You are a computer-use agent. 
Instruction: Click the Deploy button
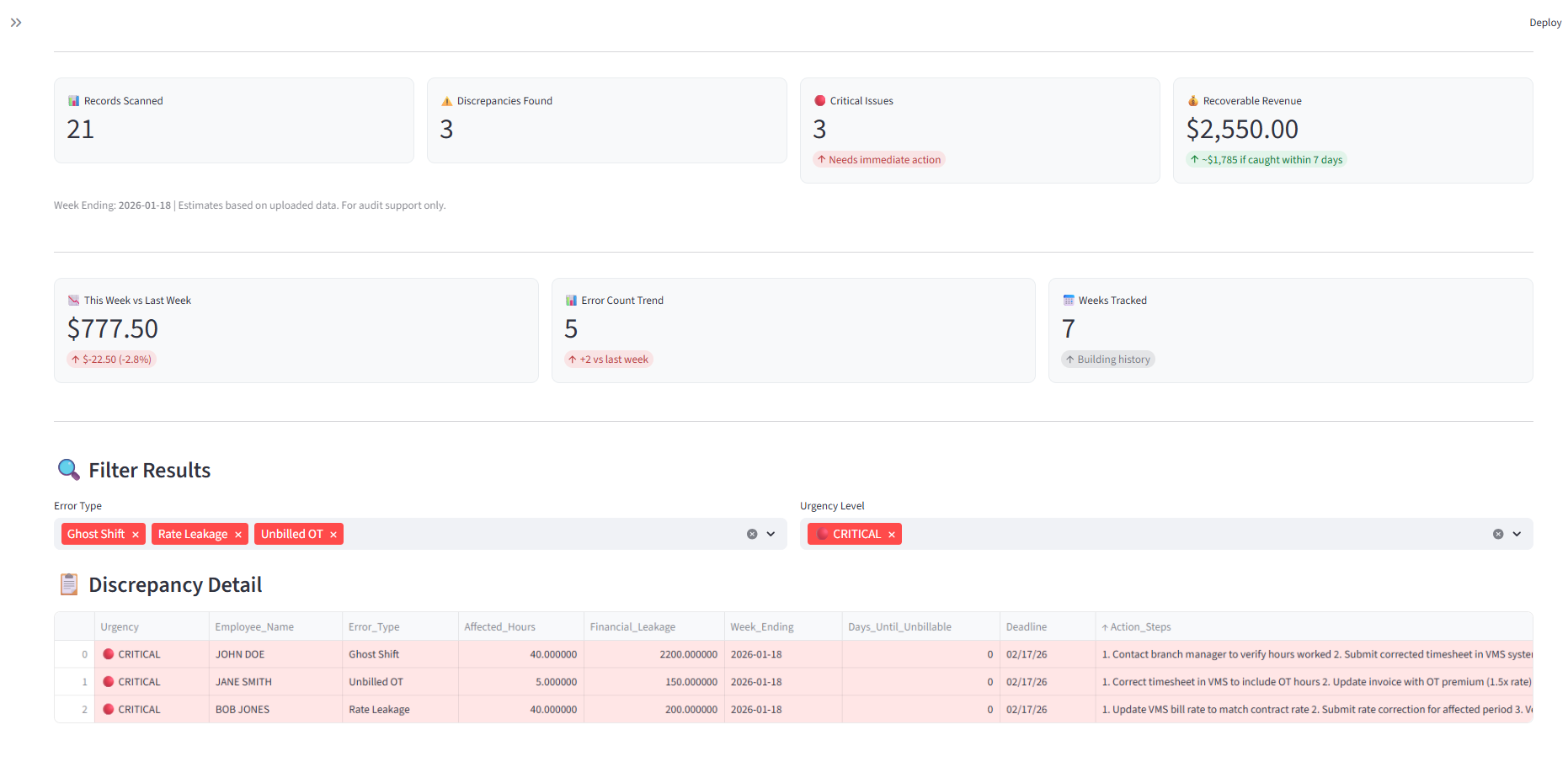click(x=1545, y=23)
